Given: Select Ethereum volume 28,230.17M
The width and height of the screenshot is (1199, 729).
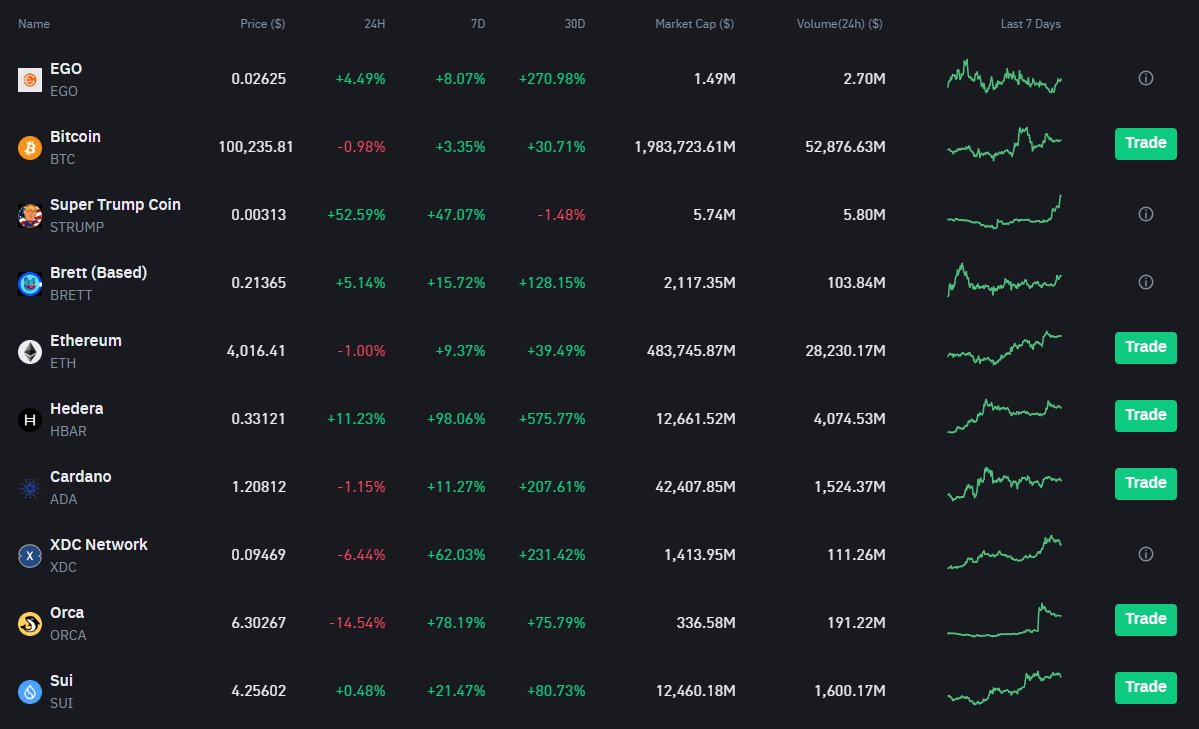Looking at the screenshot, I should click(845, 351).
